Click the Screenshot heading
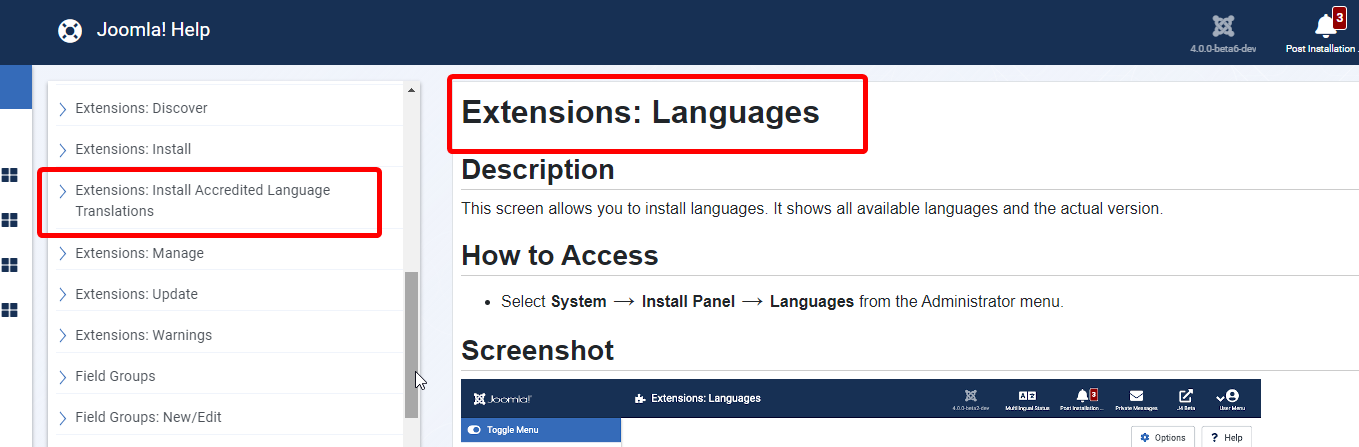 (537, 350)
